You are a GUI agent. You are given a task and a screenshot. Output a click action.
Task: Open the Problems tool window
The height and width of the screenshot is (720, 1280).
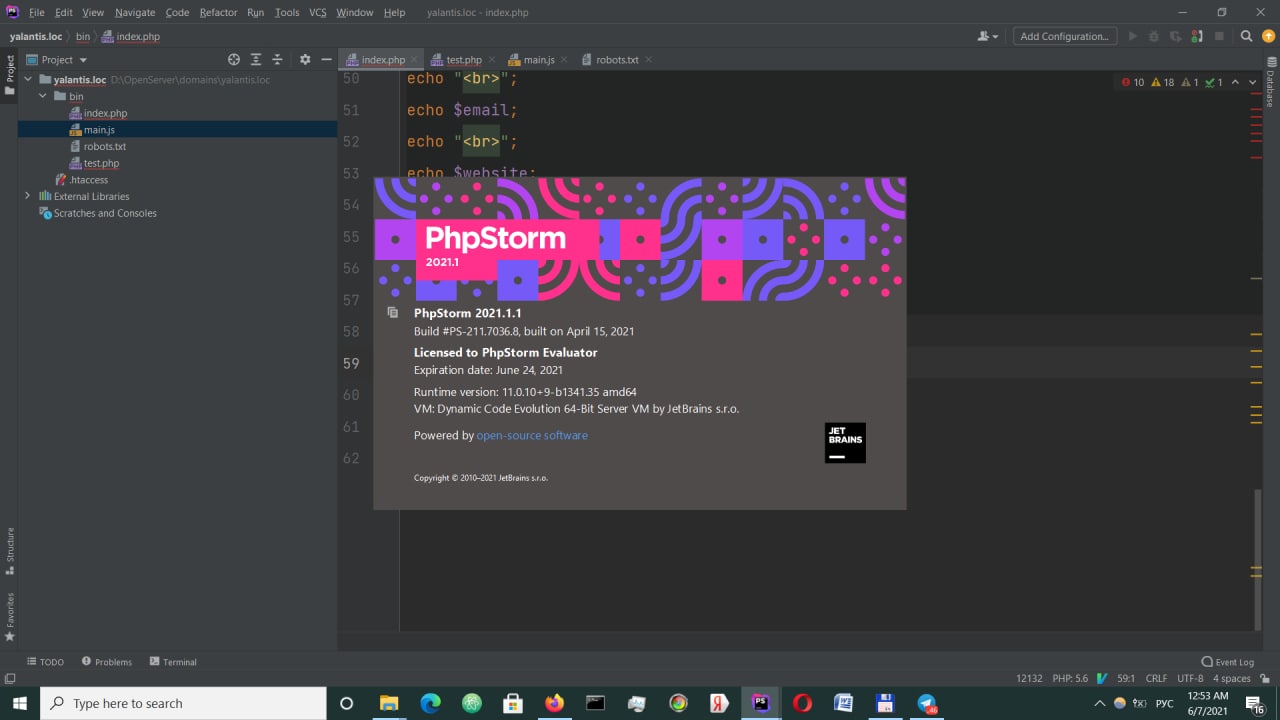[x=107, y=662]
